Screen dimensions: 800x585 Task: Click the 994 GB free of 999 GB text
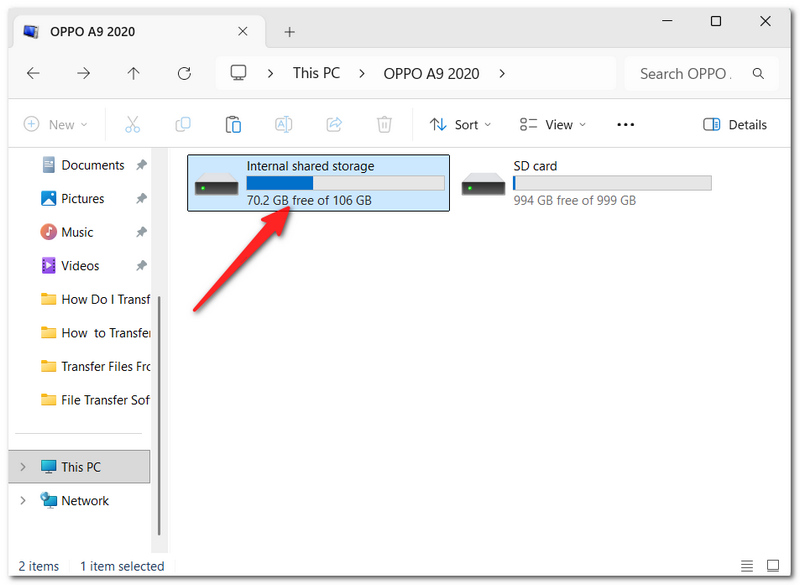[574, 200]
